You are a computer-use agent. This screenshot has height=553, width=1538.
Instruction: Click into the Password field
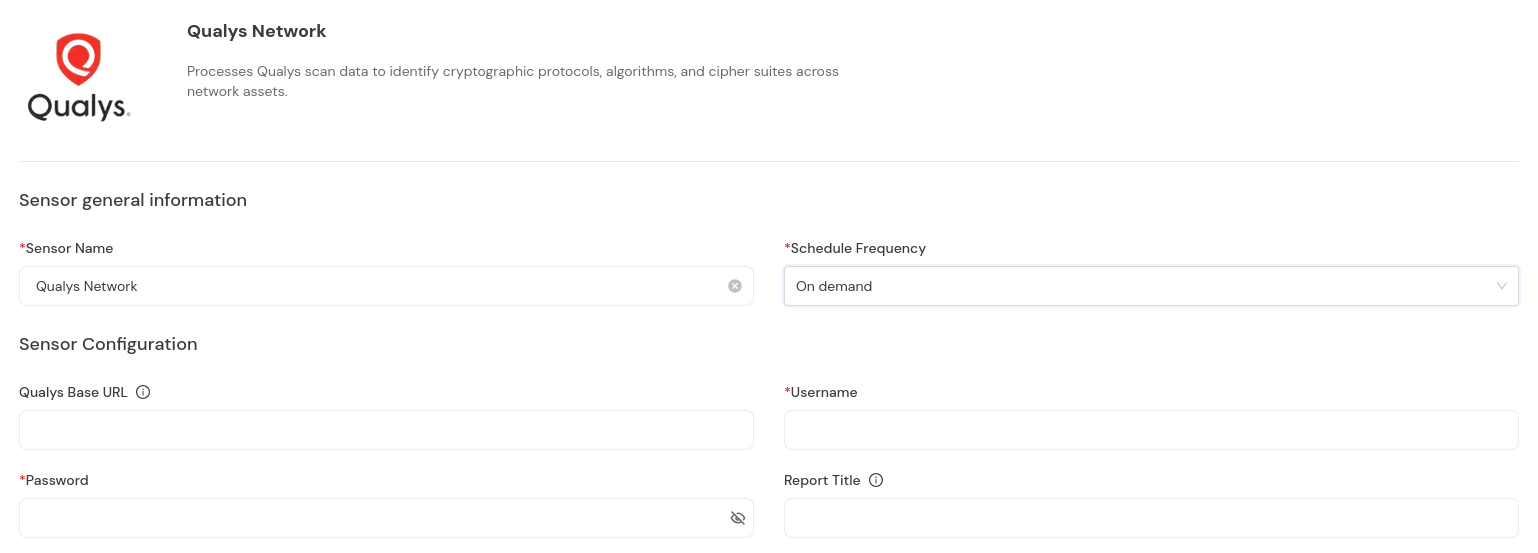point(386,518)
